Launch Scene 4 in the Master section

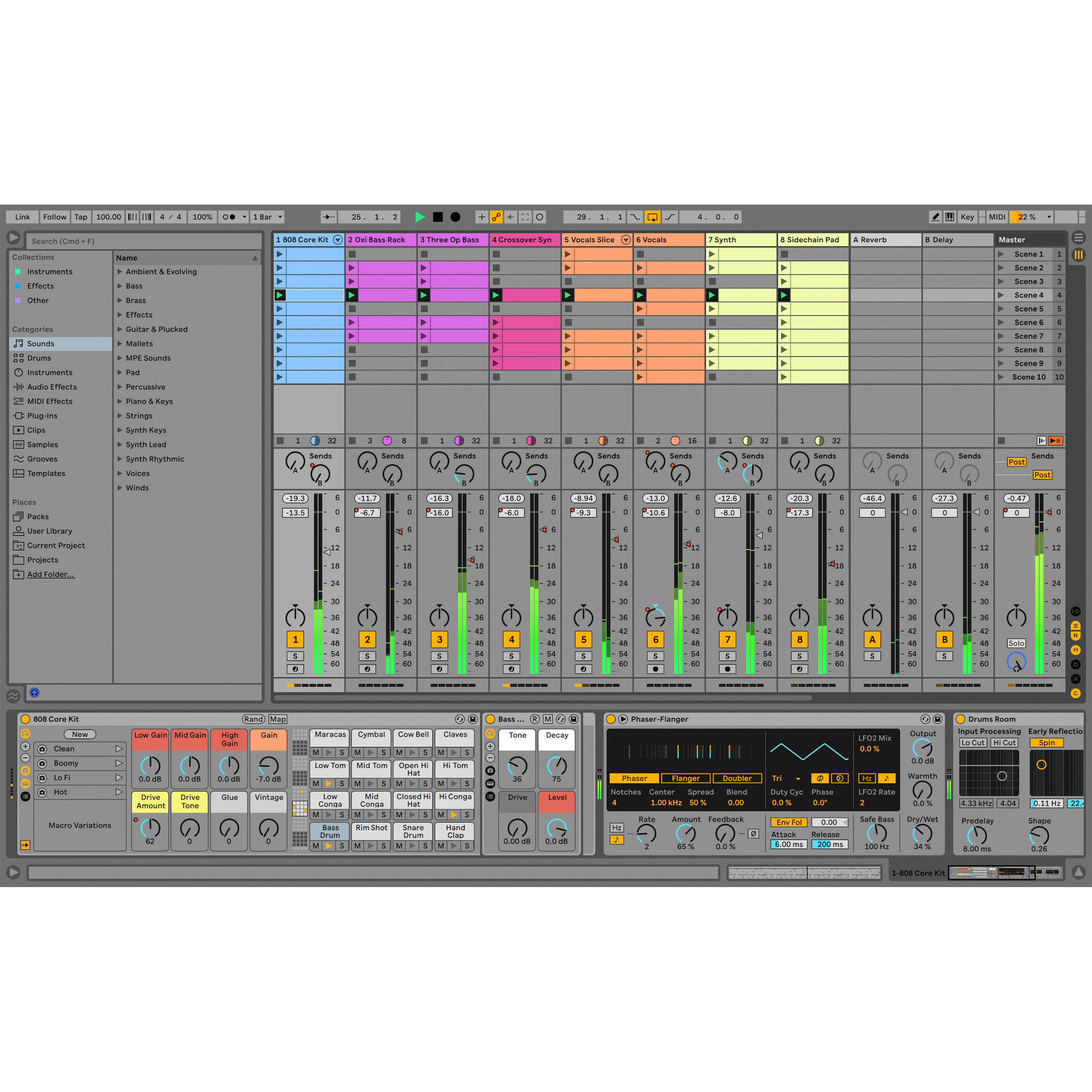click(1000, 294)
